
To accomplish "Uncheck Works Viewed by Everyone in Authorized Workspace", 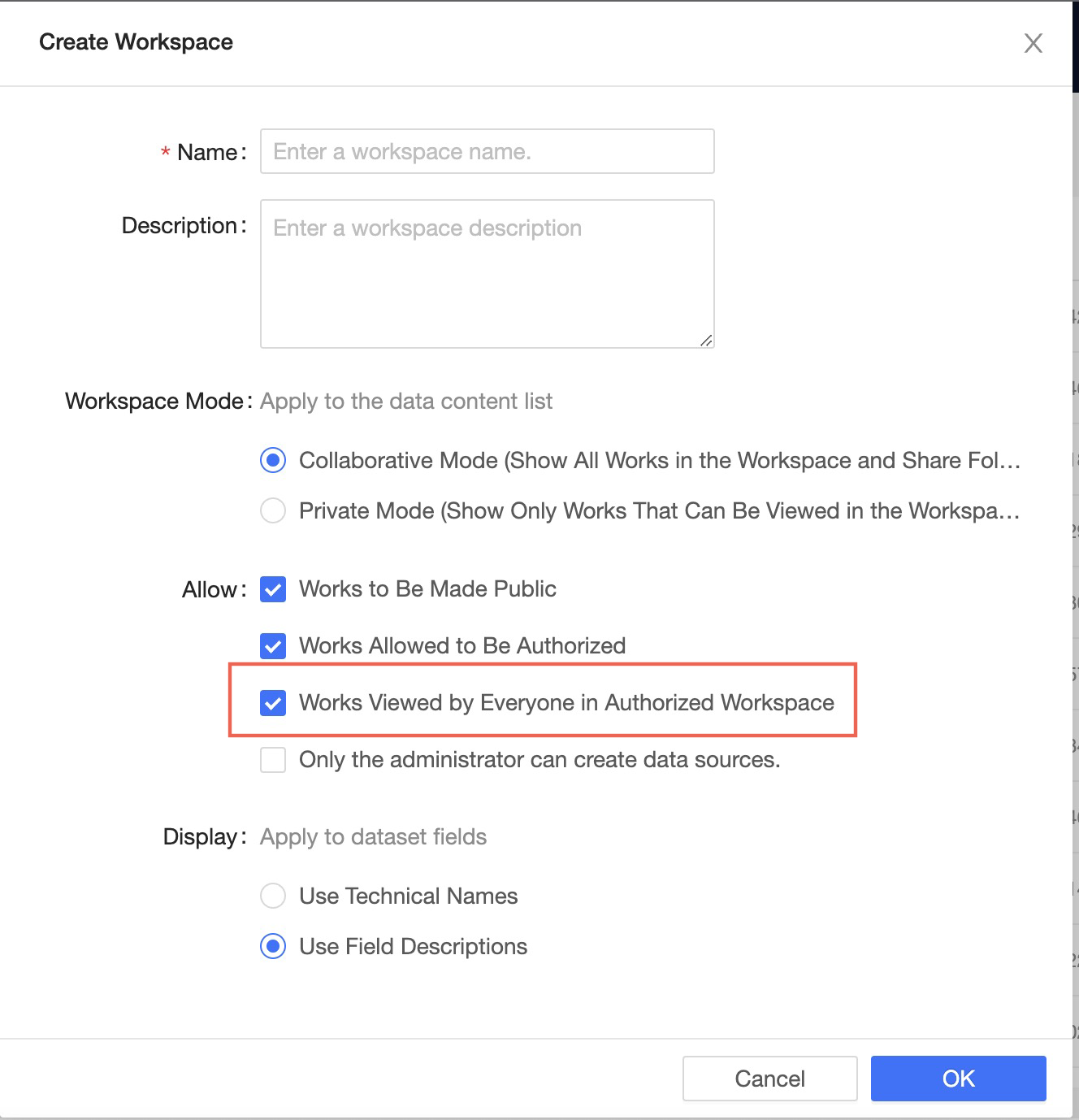I will click(273, 702).
